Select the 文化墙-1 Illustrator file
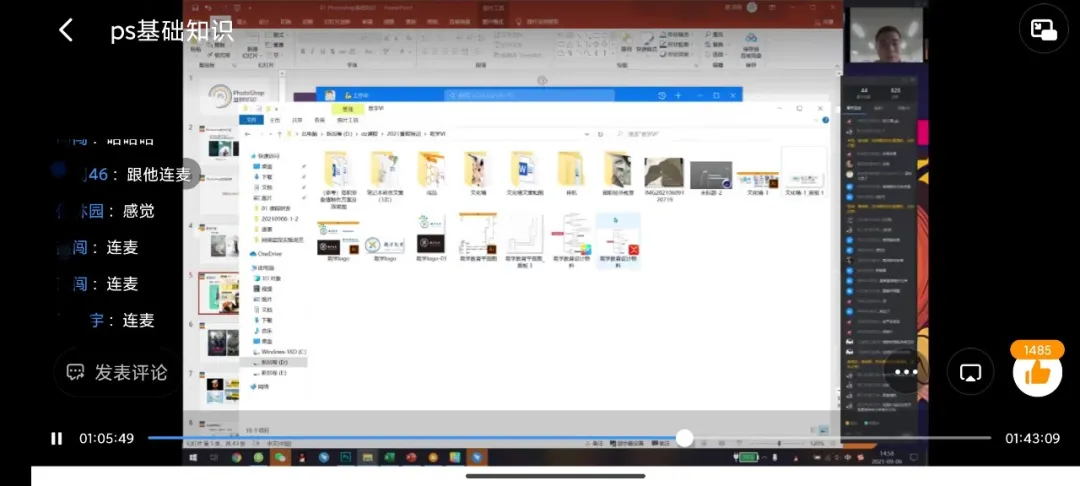The height and width of the screenshot is (486, 1080). click(758, 183)
